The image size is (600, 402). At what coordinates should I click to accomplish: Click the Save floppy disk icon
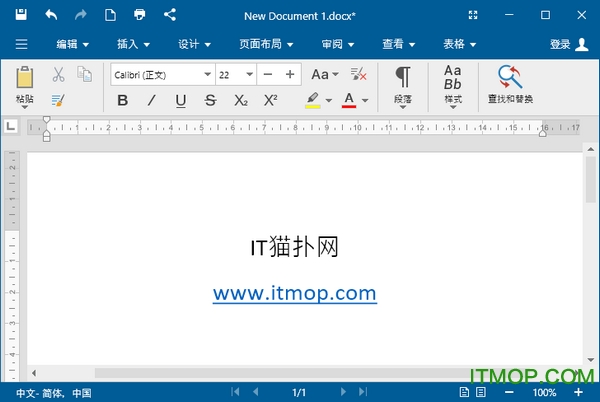pos(21,15)
